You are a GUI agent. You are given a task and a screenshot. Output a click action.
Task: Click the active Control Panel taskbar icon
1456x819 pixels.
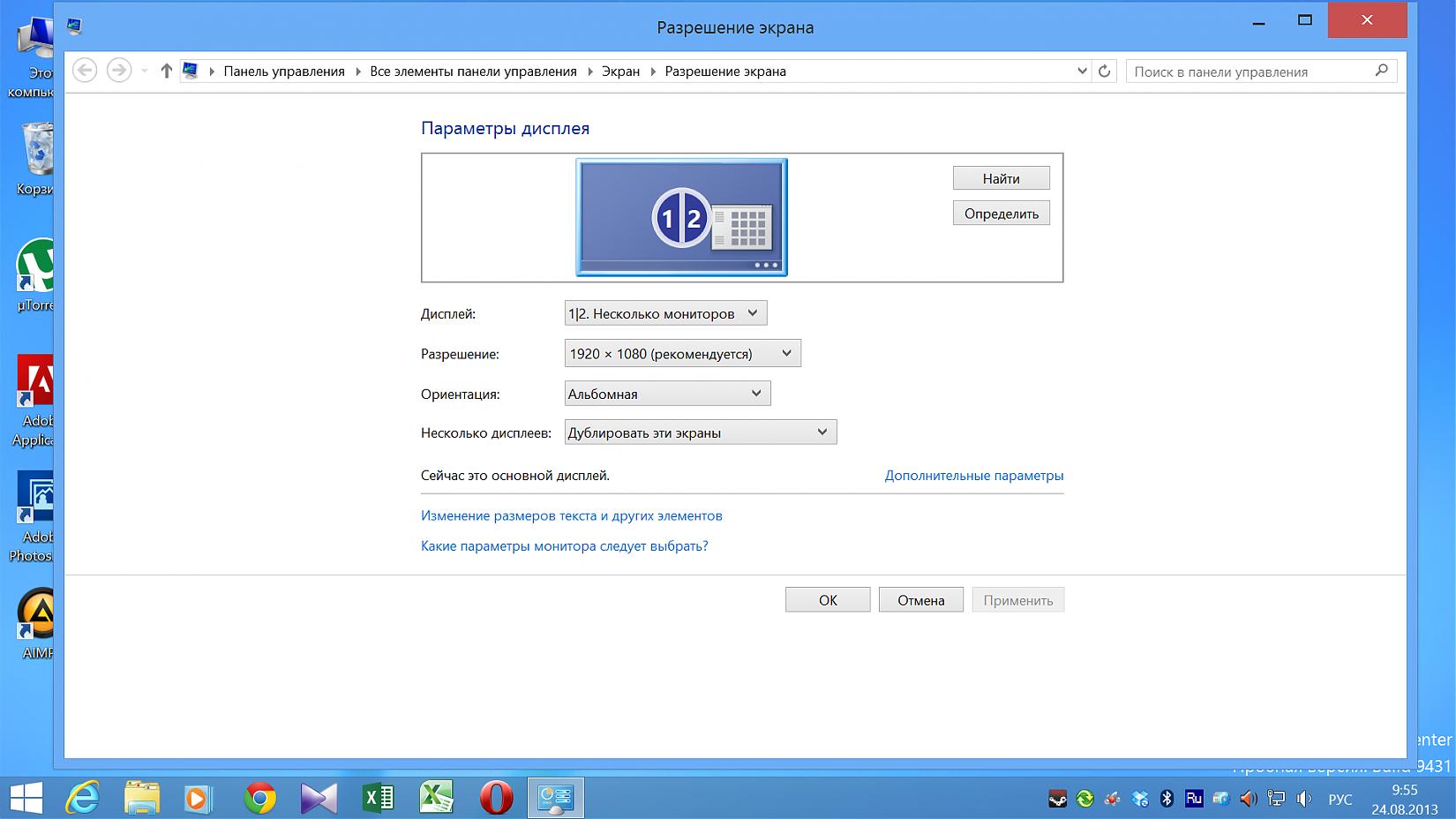coord(556,799)
